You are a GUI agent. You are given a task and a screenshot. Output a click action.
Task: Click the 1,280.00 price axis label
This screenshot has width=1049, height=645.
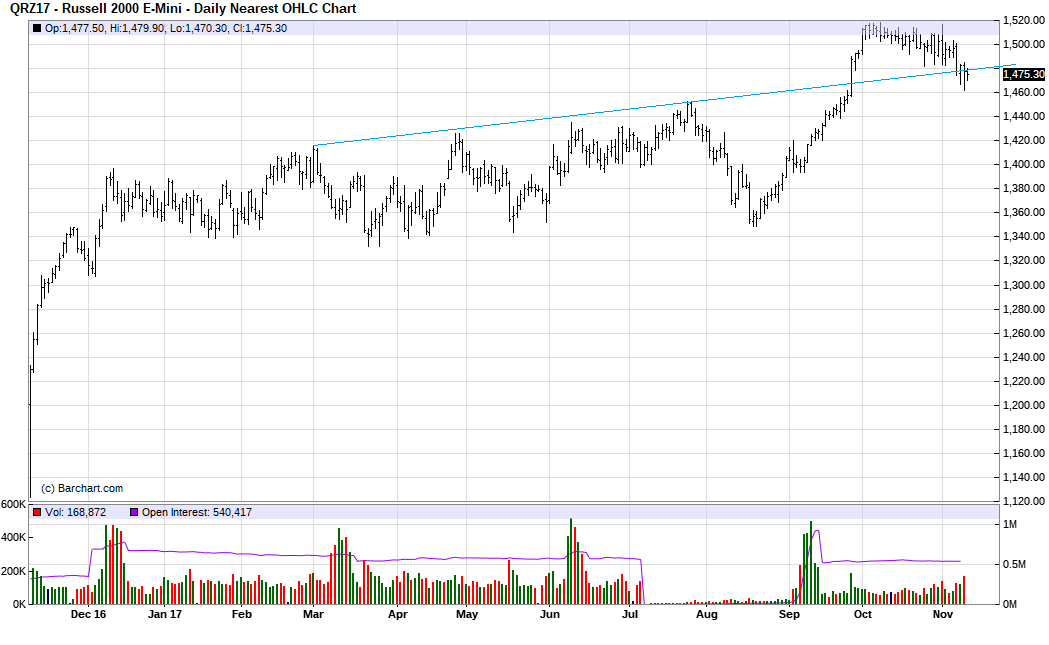click(x=1024, y=309)
